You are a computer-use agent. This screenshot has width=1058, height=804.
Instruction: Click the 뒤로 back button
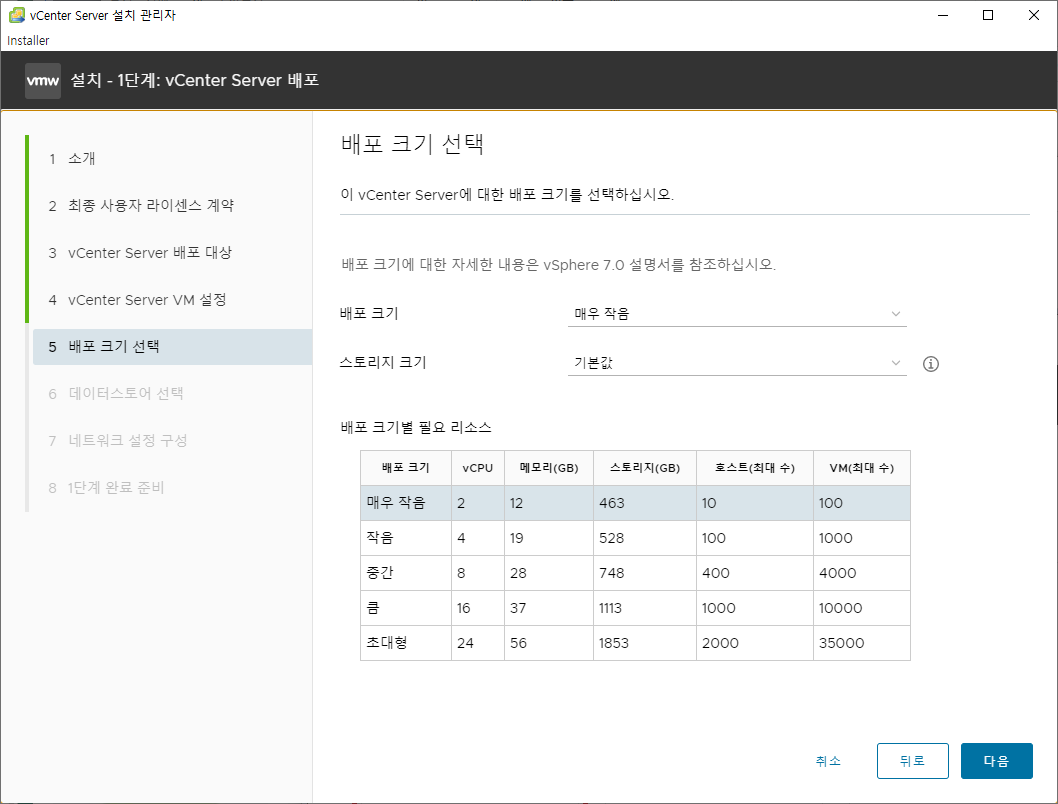click(912, 761)
